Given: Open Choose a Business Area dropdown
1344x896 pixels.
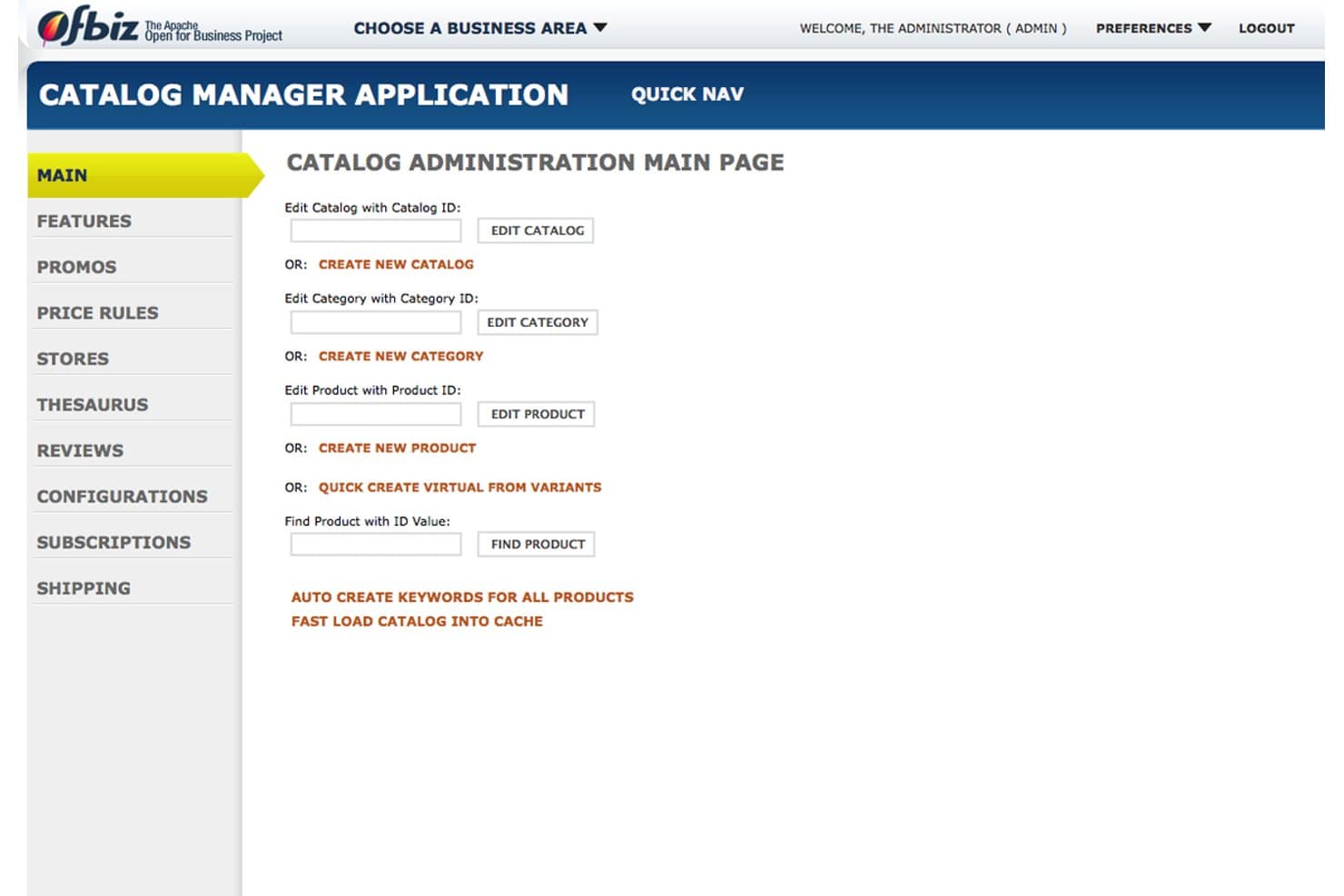Looking at the screenshot, I should [x=480, y=28].
